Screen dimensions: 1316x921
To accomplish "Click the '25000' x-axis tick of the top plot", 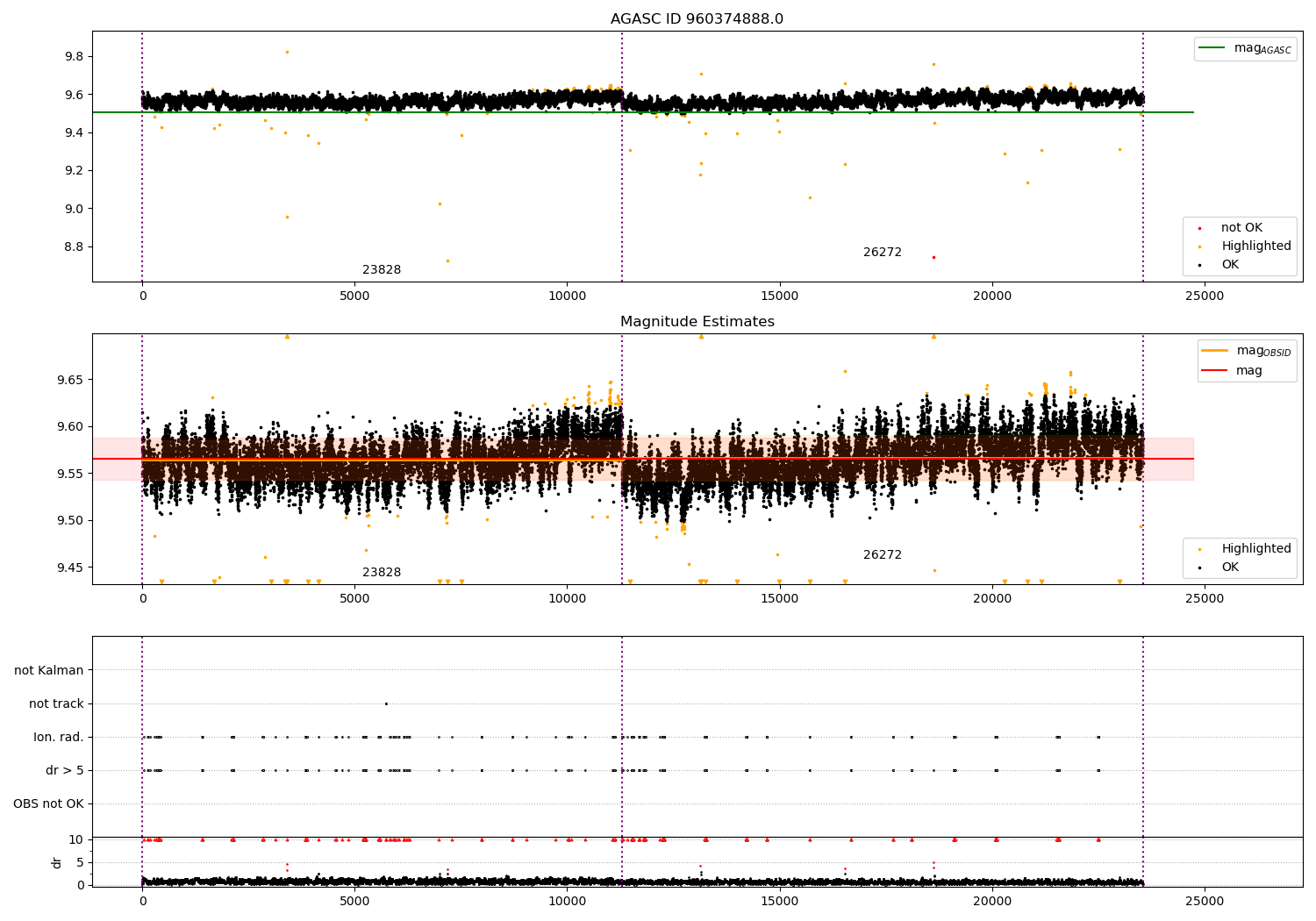I will tap(1205, 296).
